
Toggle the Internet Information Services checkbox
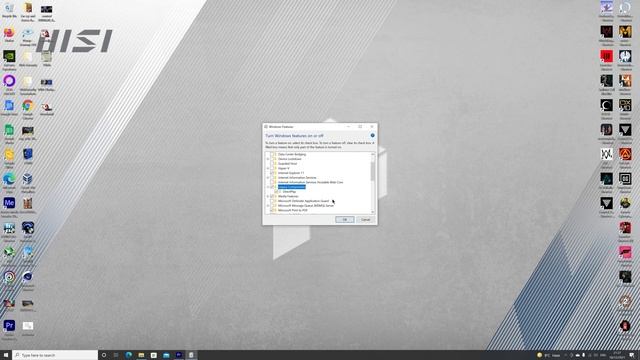click(272, 178)
